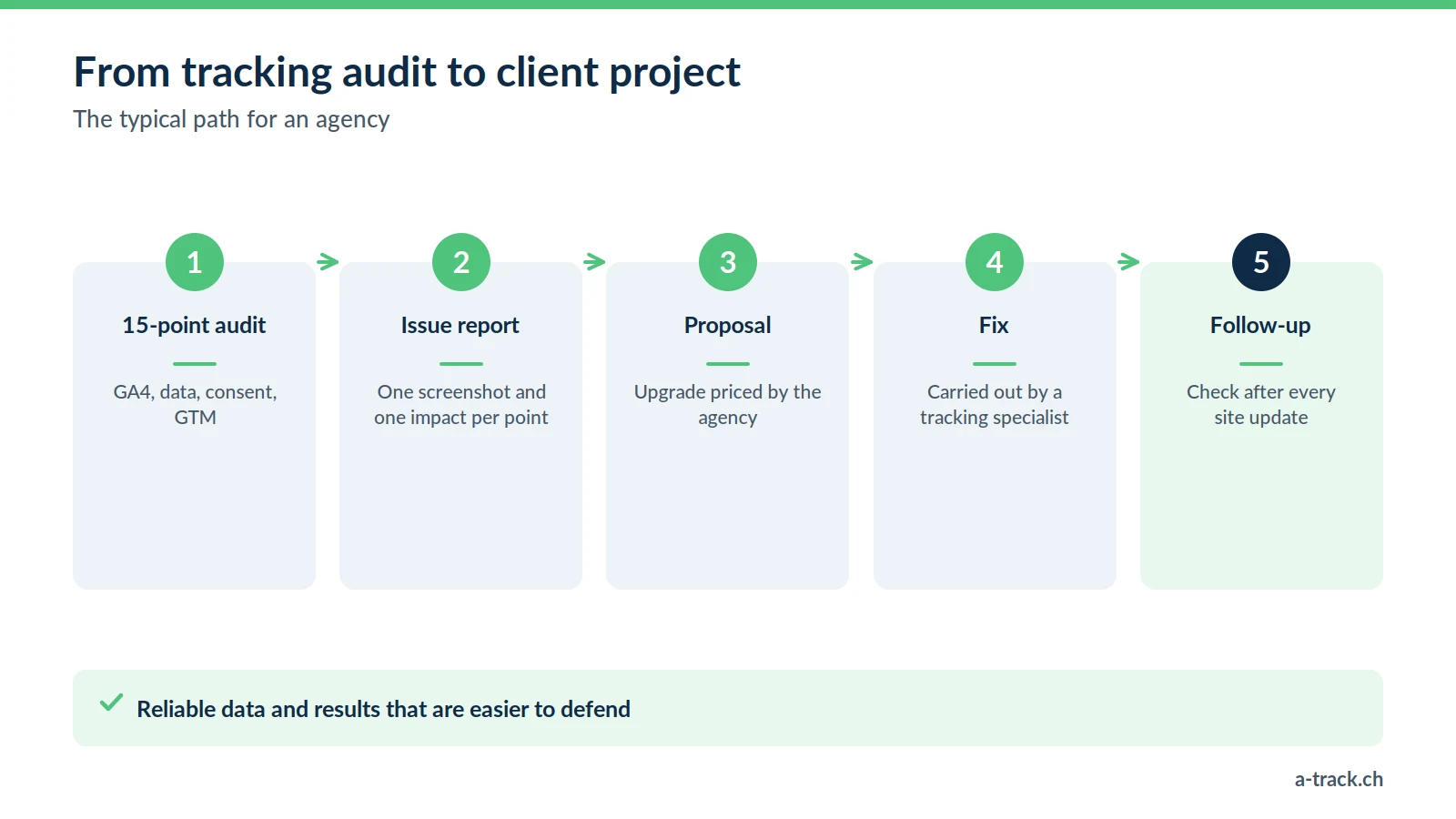Click 'Reliable data and results' banner text
Screen dimensions: 1456x819
(x=383, y=709)
